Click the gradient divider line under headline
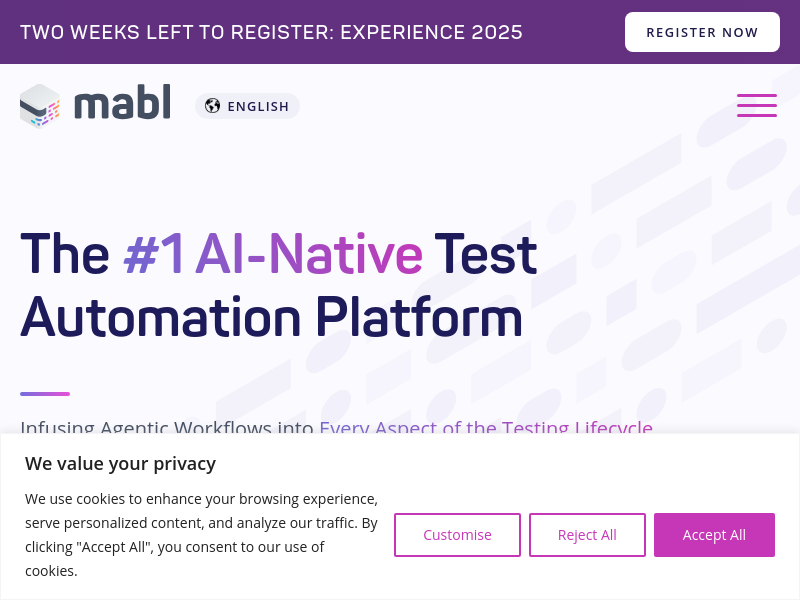This screenshot has width=800, height=600. (45, 394)
